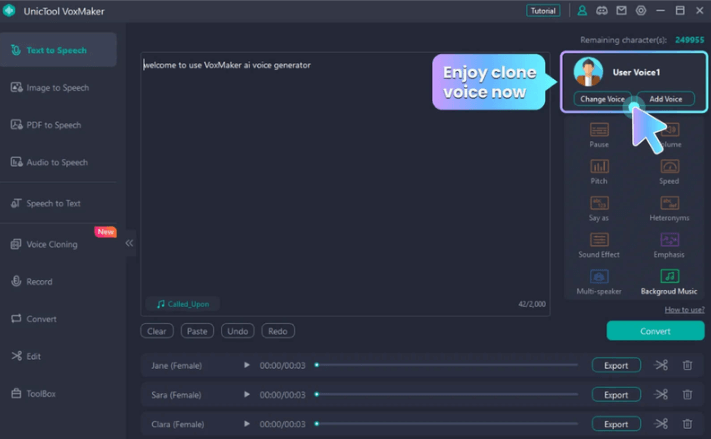Open the Voice Cloning section
This screenshot has width=711, height=439.
(x=52, y=244)
